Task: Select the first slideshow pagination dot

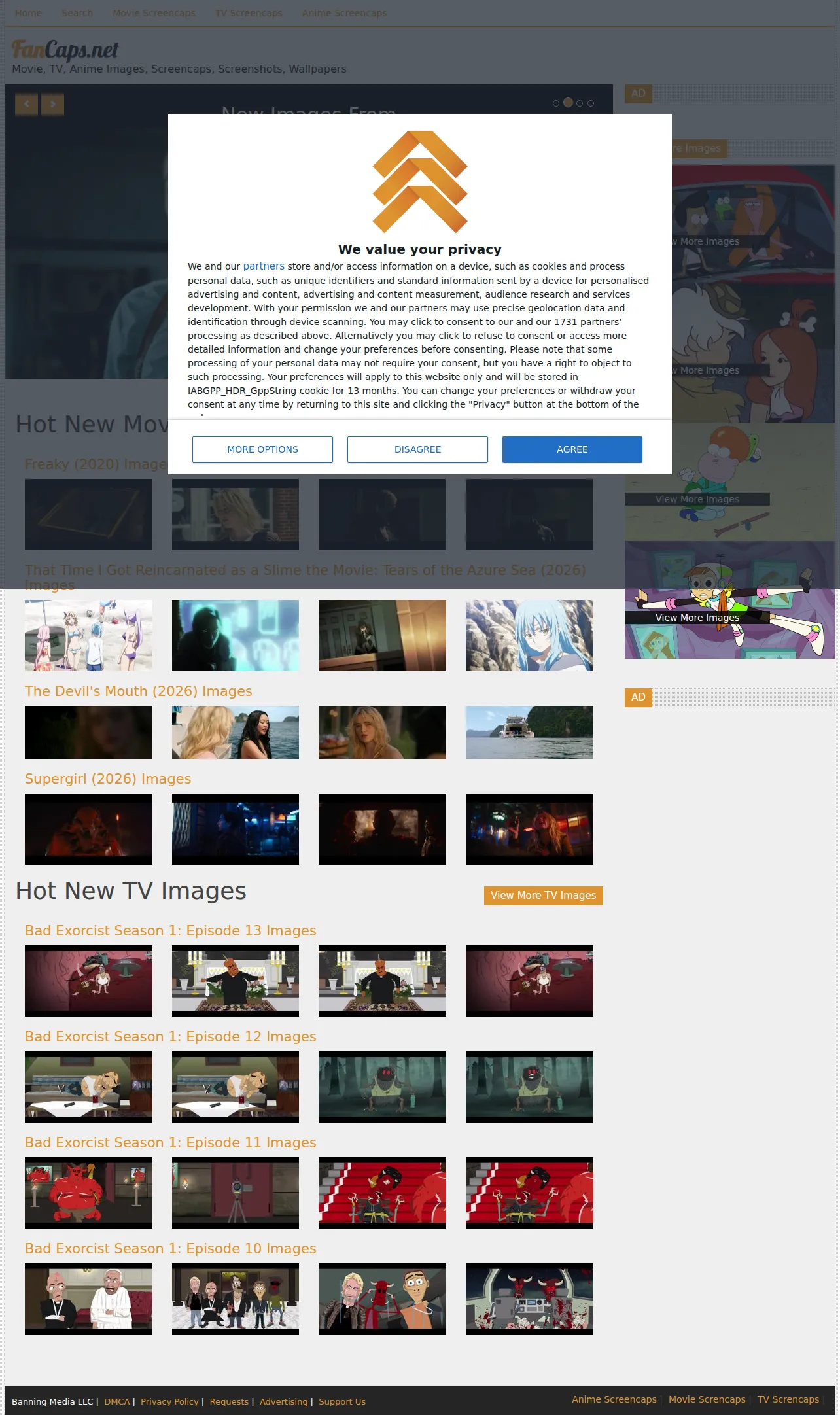Action: point(556,103)
